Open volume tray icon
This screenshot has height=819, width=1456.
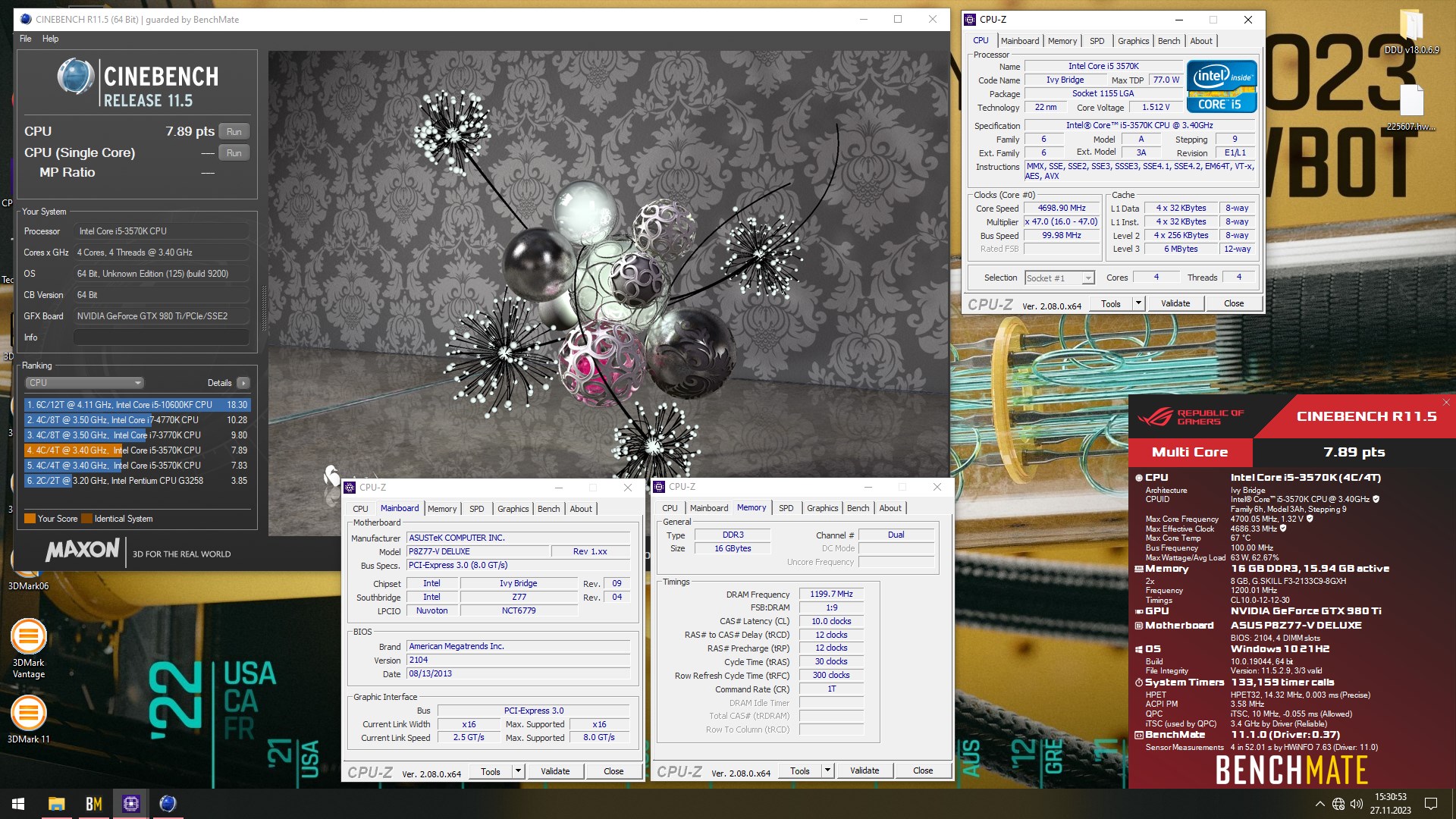point(1357,804)
